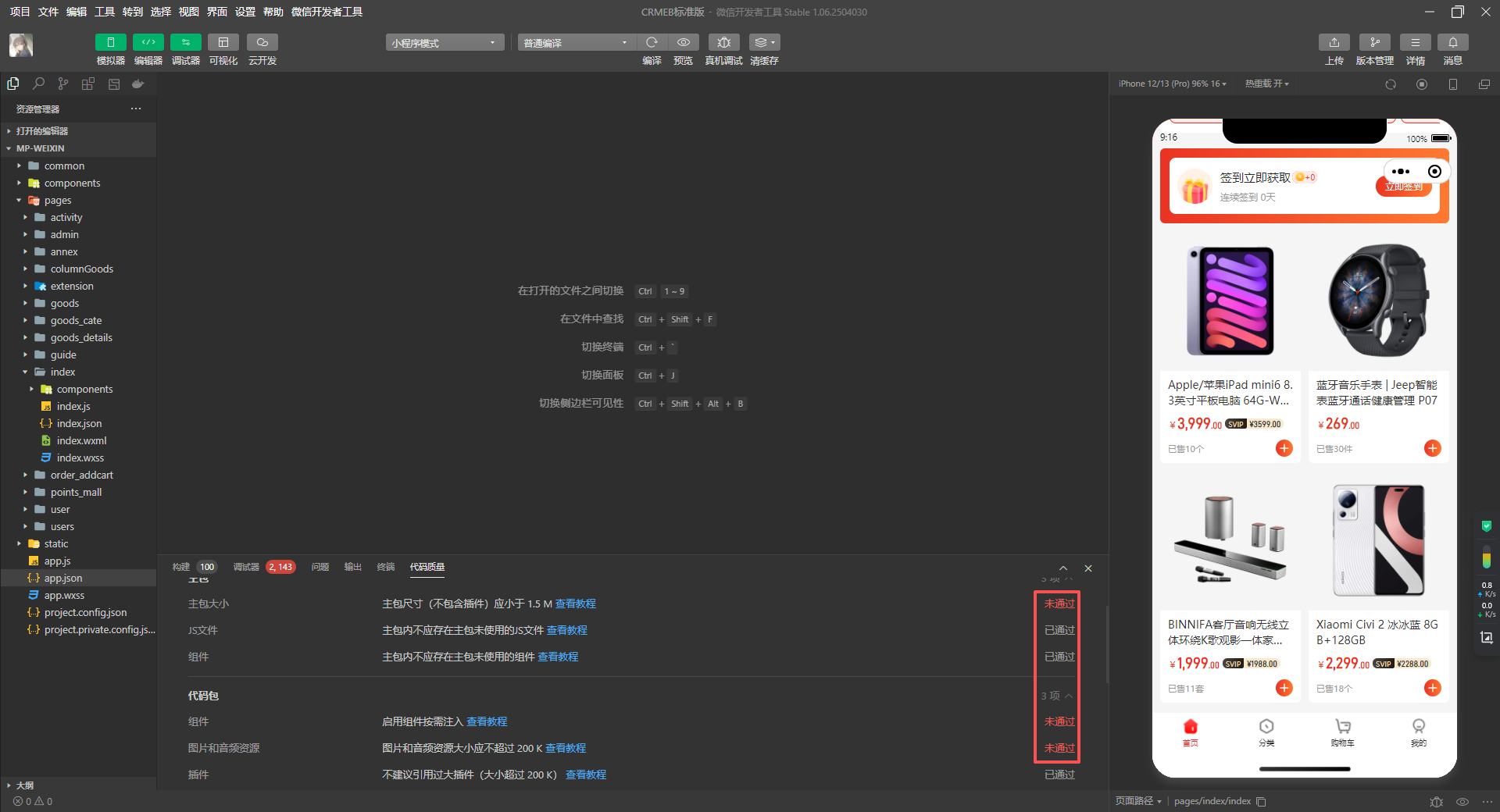Toggle the Editor panel button
Image resolution: width=1500 pixels, height=812 pixels.
pyautogui.click(x=148, y=42)
